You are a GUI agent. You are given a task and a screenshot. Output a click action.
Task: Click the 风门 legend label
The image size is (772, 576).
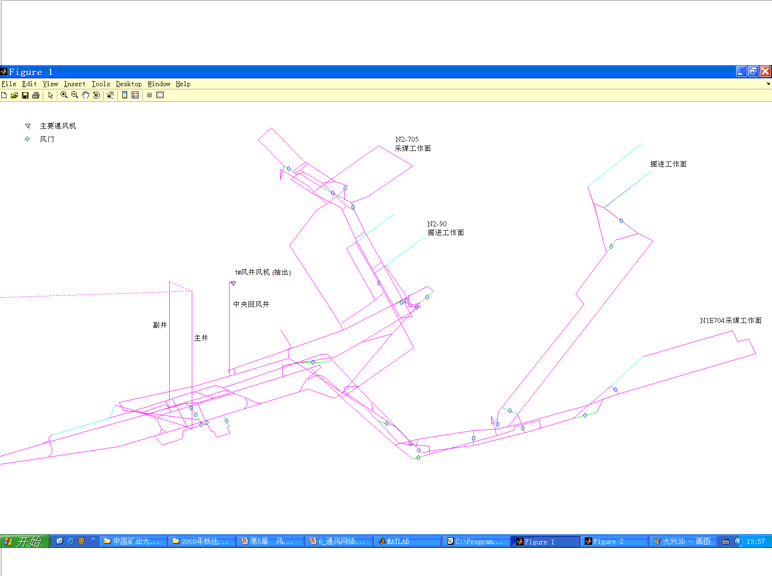[x=47, y=139]
